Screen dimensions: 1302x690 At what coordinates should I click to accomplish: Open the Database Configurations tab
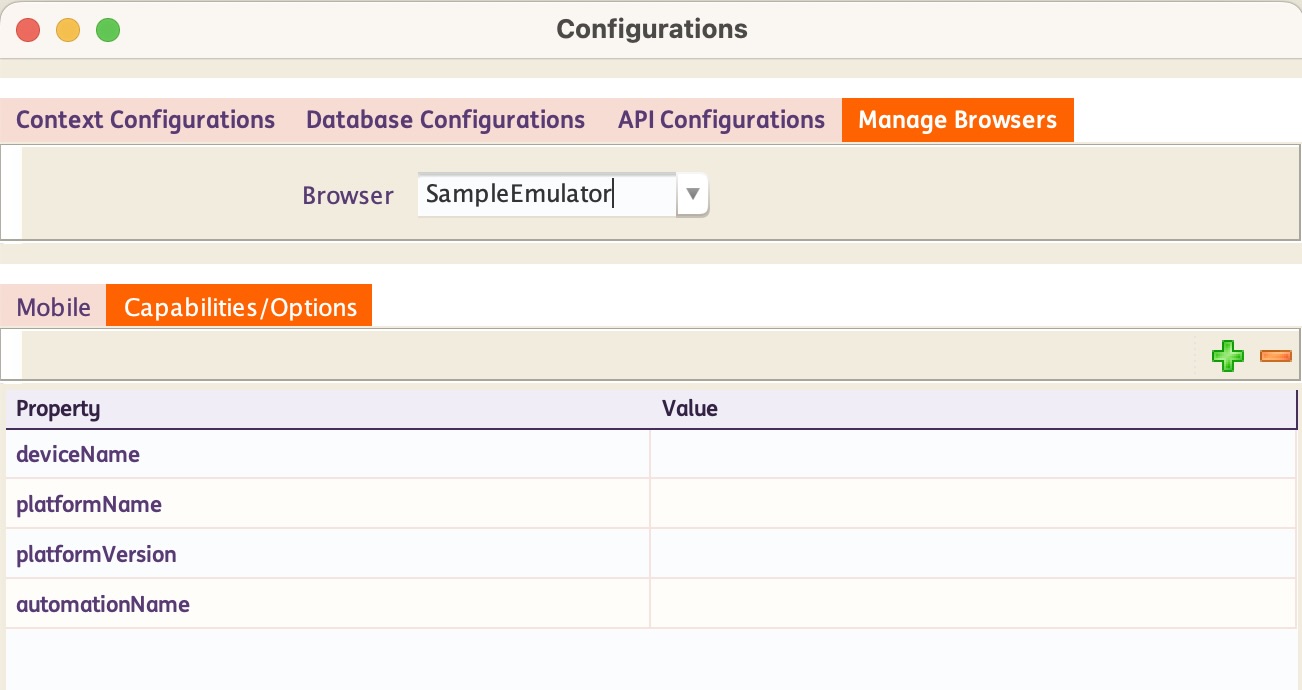pyautogui.click(x=445, y=120)
